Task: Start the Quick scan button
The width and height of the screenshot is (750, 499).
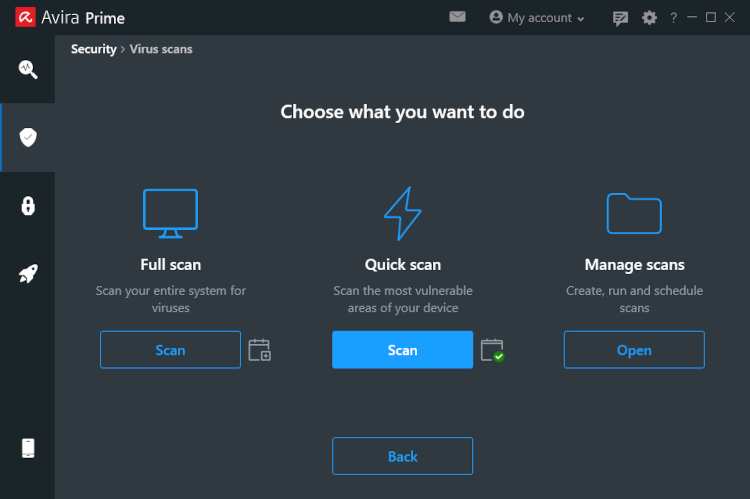Action: [x=402, y=350]
